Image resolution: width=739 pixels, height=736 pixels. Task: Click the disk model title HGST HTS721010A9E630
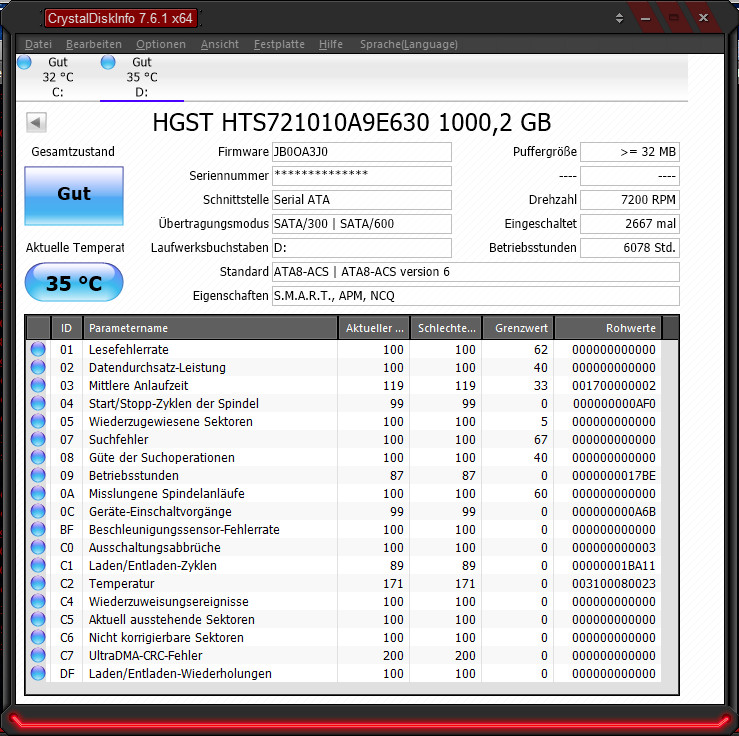(x=352, y=123)
